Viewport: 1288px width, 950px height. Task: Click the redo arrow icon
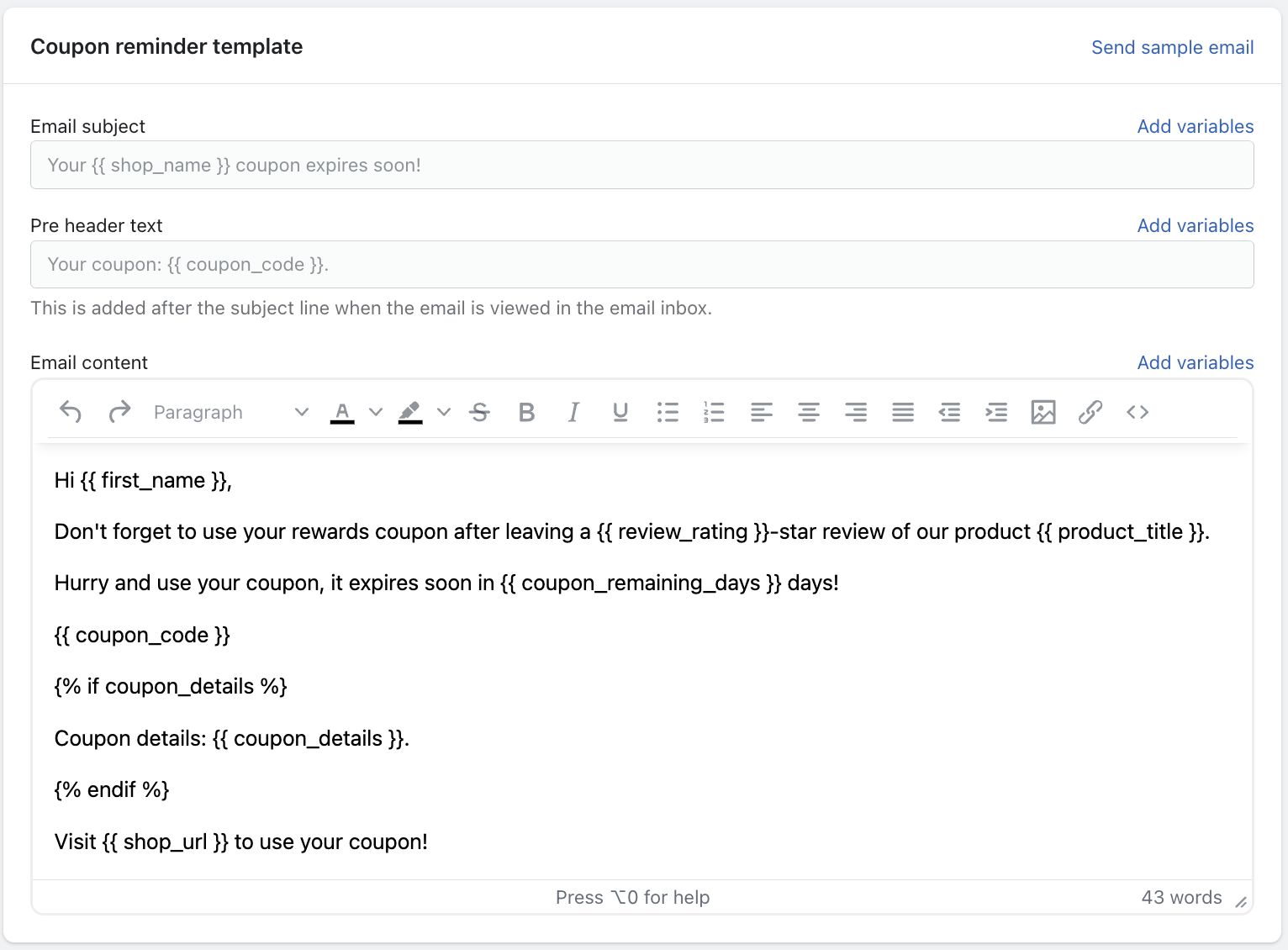119,412
